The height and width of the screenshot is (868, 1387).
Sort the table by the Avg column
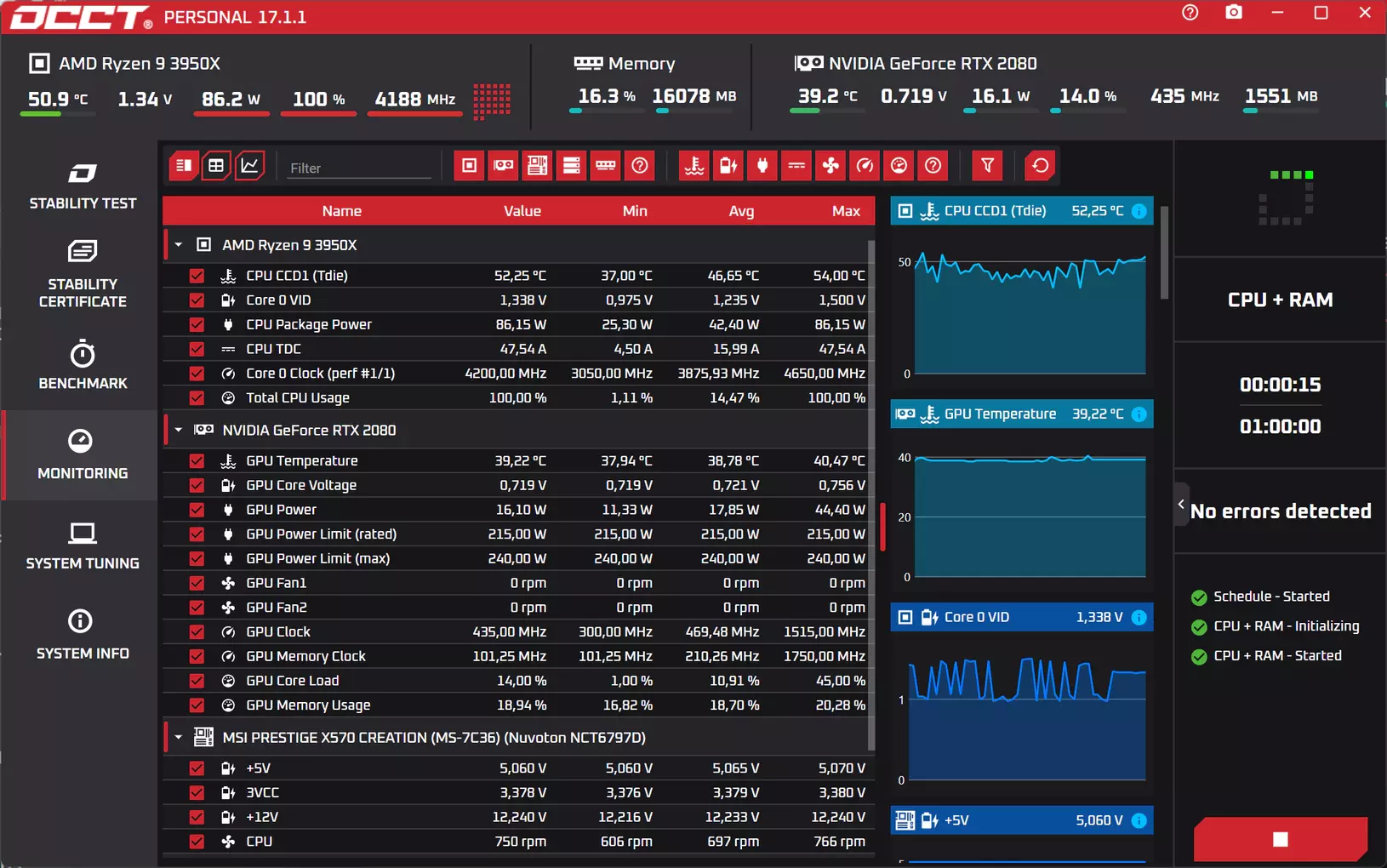(741, 211)
